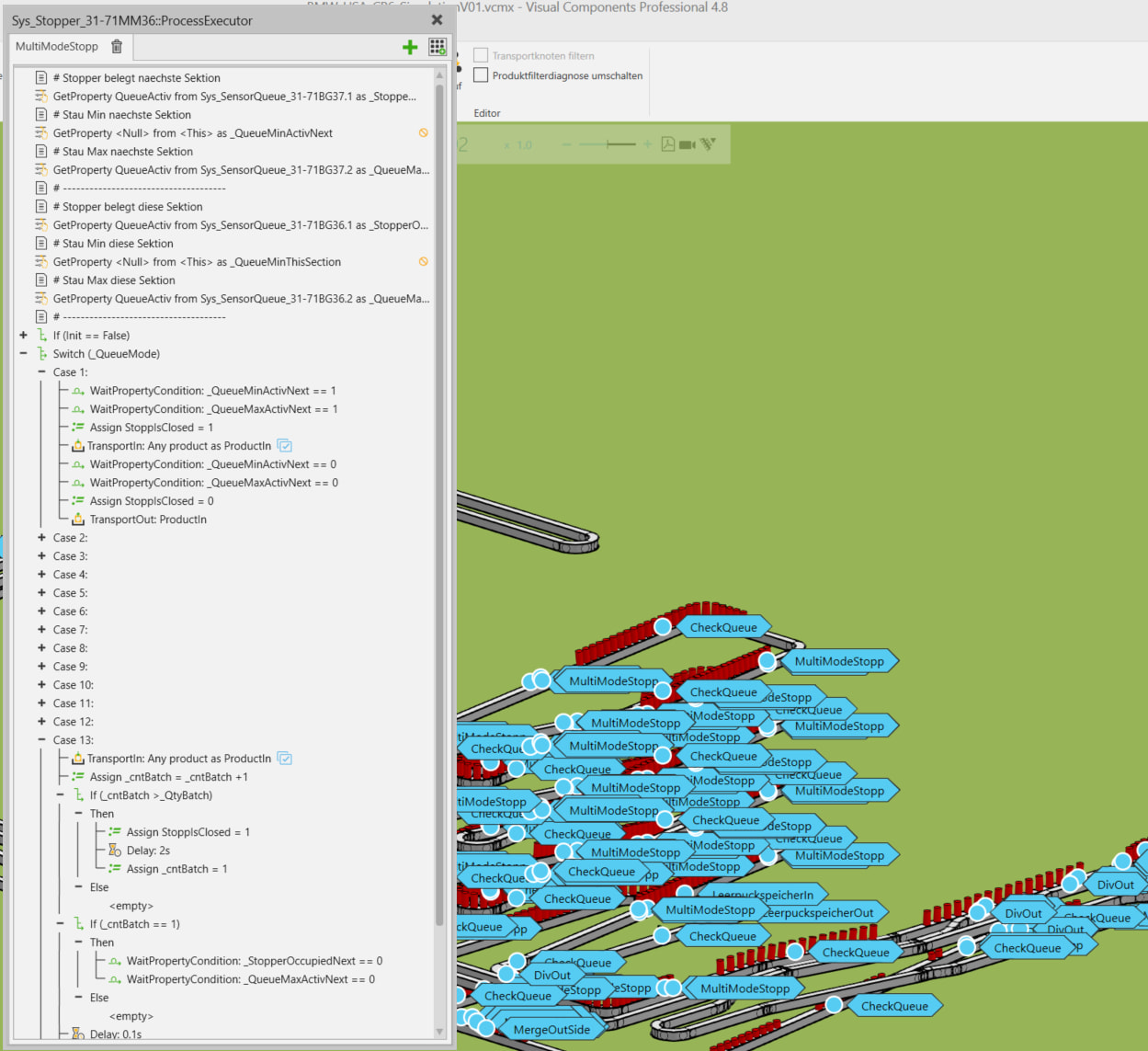Toggle Transportknoten filtern checkbox
The image size is (1148, 1051).
(x=481, y=55)
